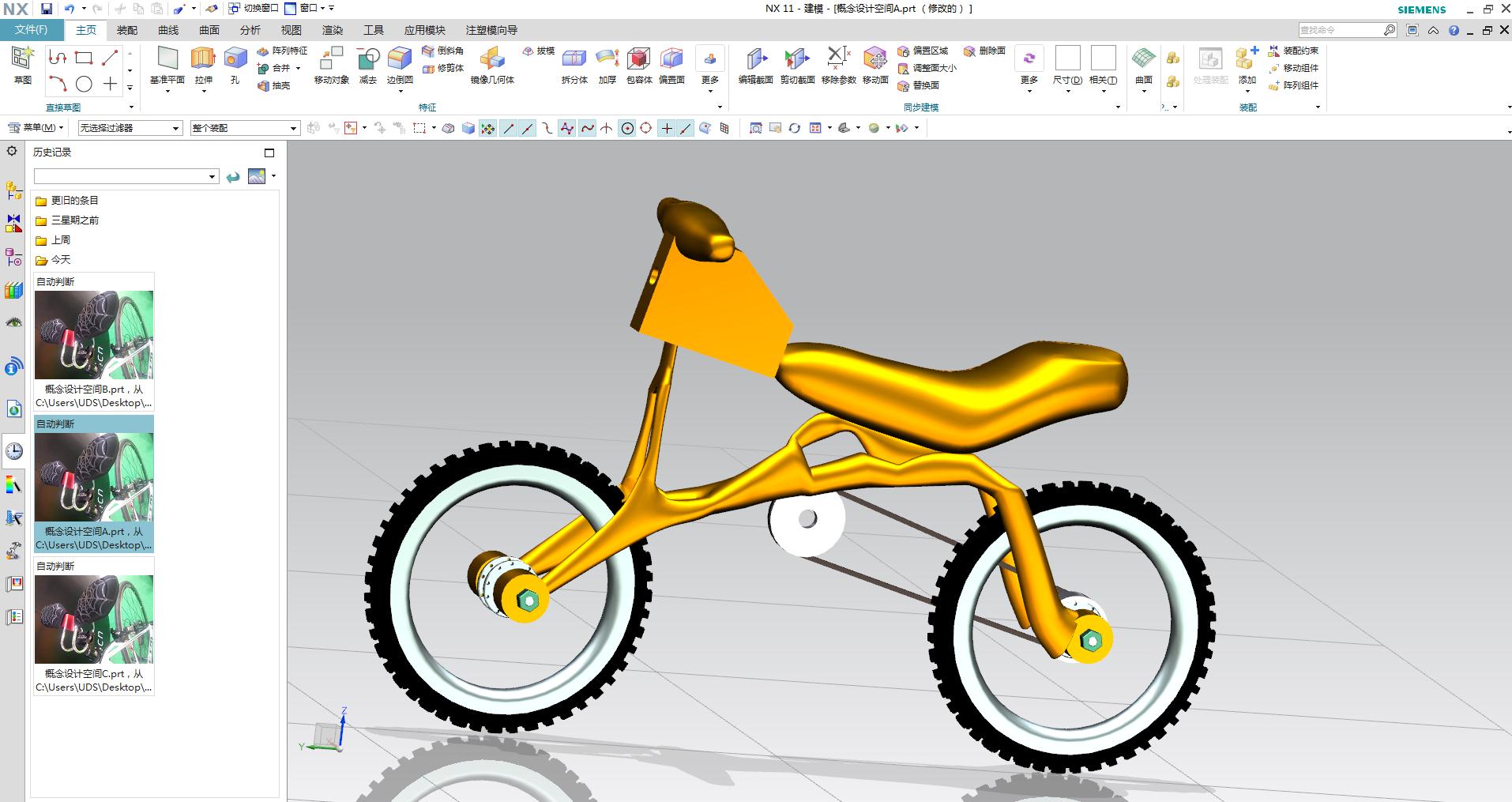
Task: Toggle the intersection snap point
Action: [607, 128]
